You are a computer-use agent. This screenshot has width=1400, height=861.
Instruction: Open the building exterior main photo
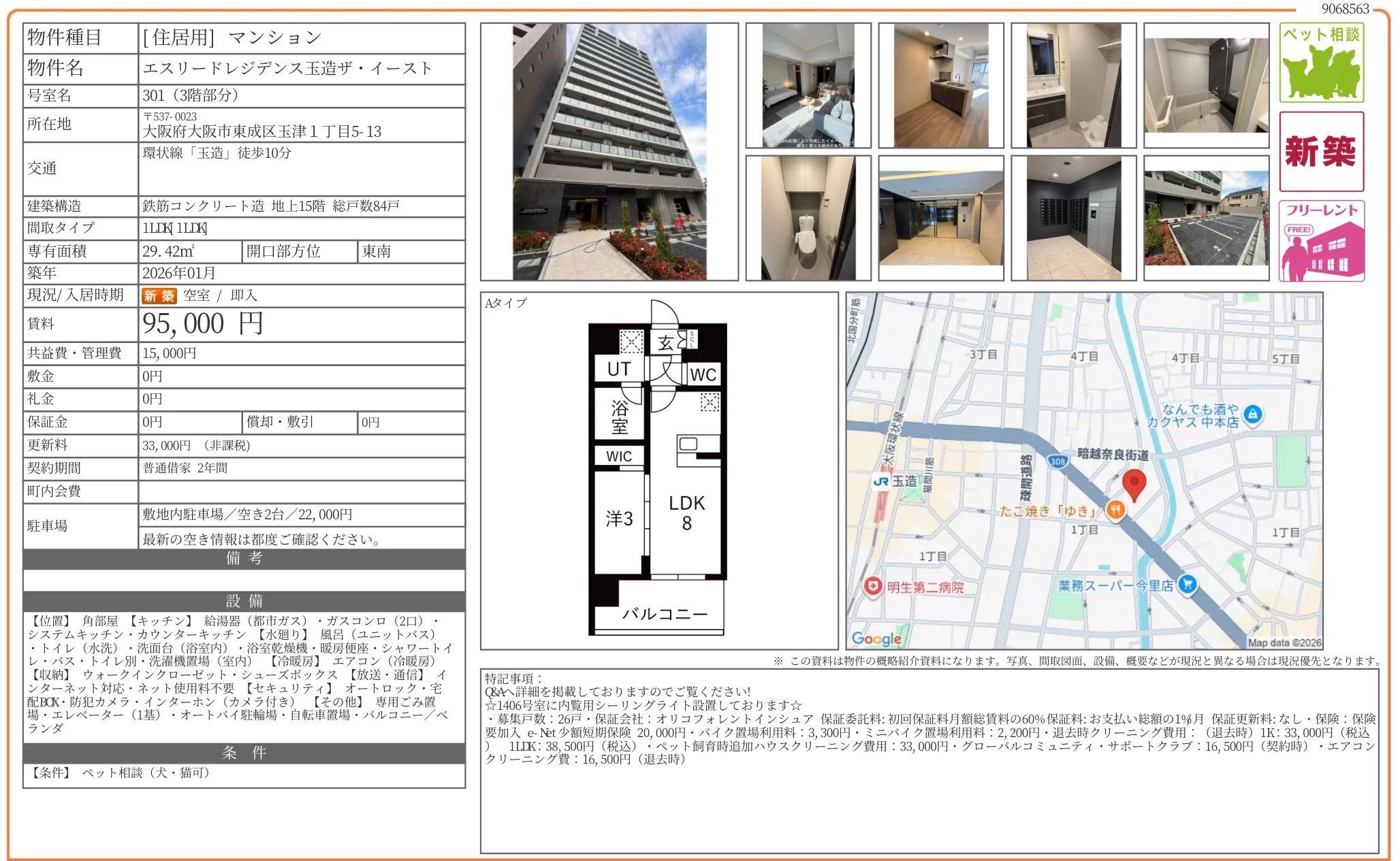(x=609, y=152)
